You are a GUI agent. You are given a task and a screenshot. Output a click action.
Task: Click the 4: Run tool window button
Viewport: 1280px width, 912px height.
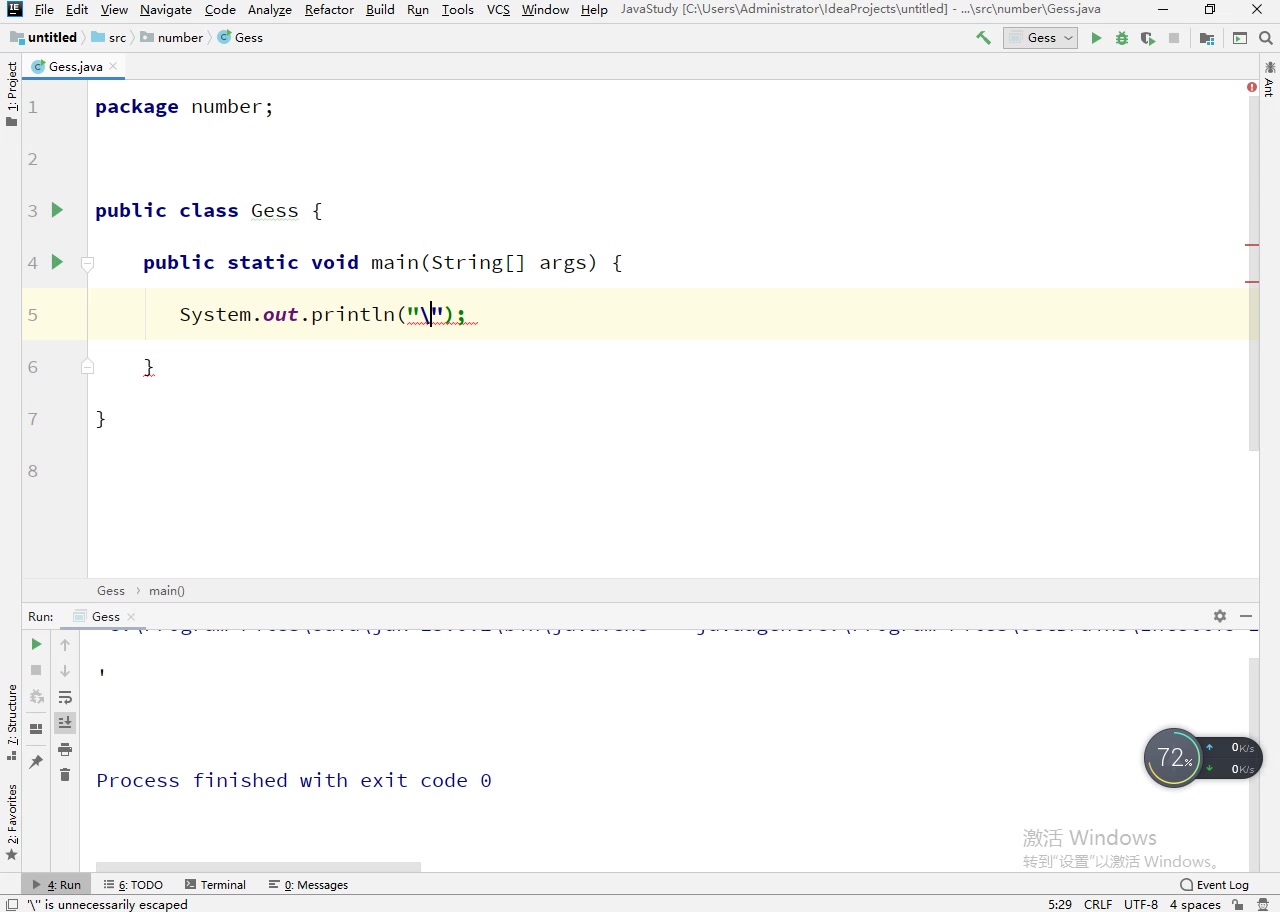pyautogui.click(x=57, y=885)
